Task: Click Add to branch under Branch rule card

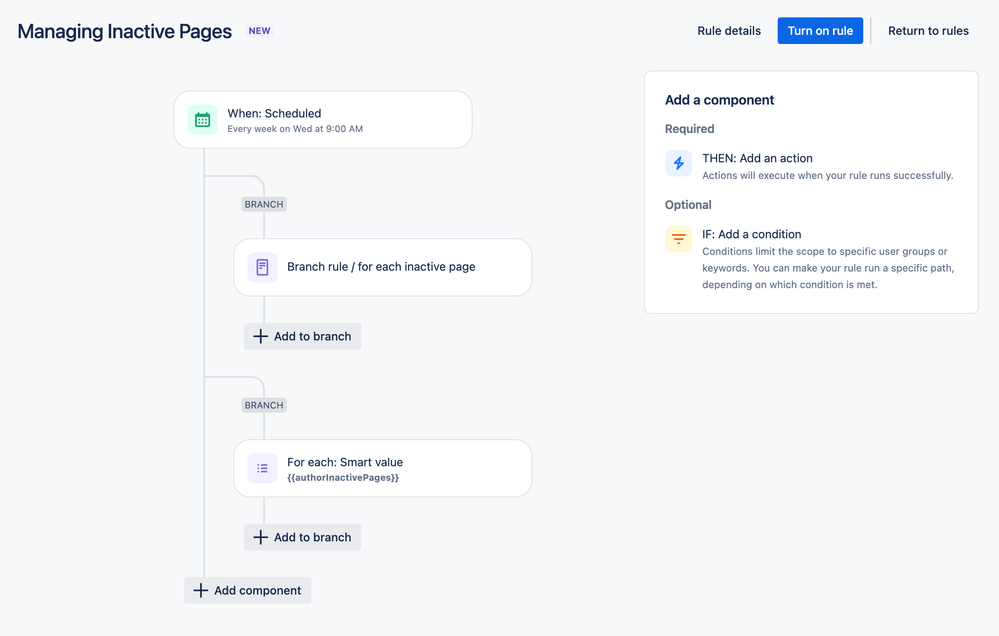Action: click(x=303, y=336)
